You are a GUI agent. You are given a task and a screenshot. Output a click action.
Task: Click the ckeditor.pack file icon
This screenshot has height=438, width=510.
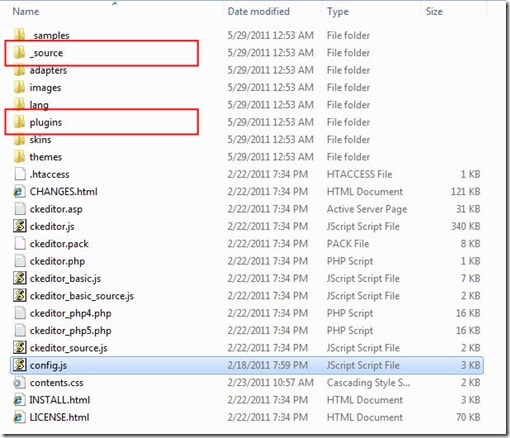pyautogui.click(x=20, y=243)
